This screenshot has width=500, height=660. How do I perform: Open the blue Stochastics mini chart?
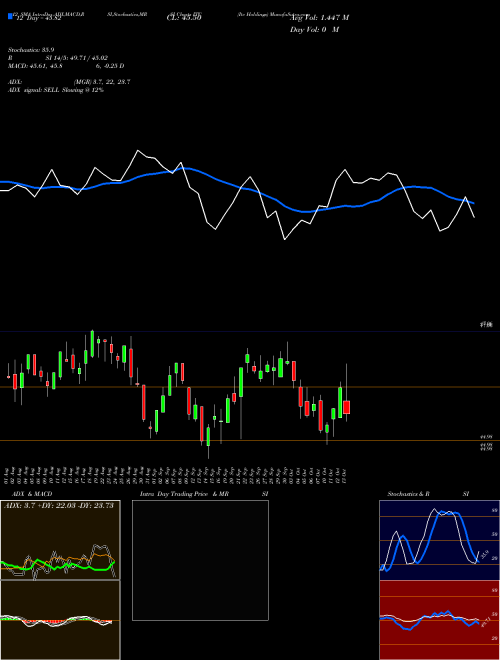(439, 540)
